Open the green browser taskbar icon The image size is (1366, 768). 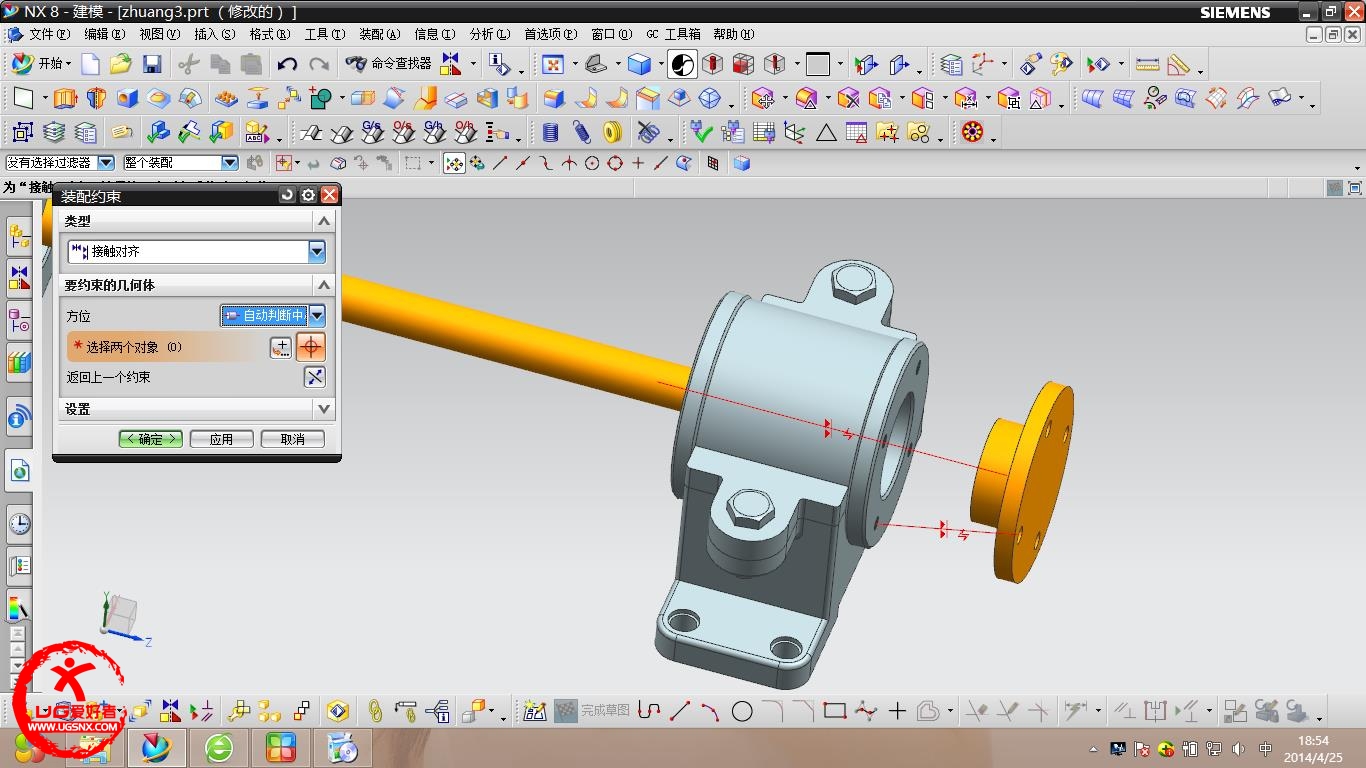[219, 747]
